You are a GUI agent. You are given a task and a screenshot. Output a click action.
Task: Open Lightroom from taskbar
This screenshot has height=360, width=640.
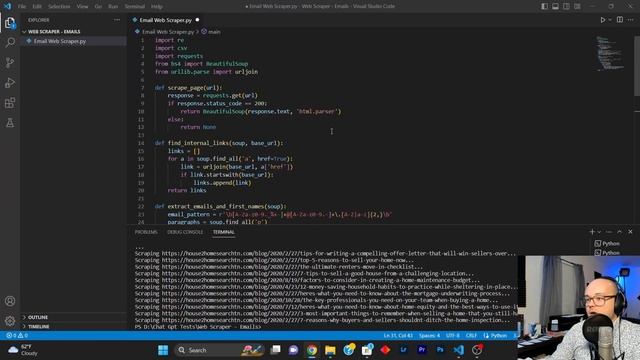403,350
